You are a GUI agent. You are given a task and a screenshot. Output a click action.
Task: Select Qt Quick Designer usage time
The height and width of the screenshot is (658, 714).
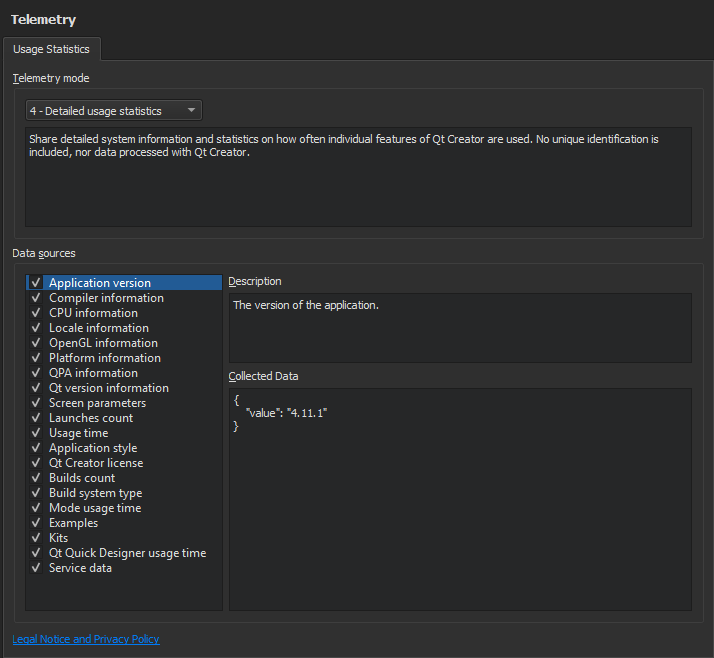[128, 553]
